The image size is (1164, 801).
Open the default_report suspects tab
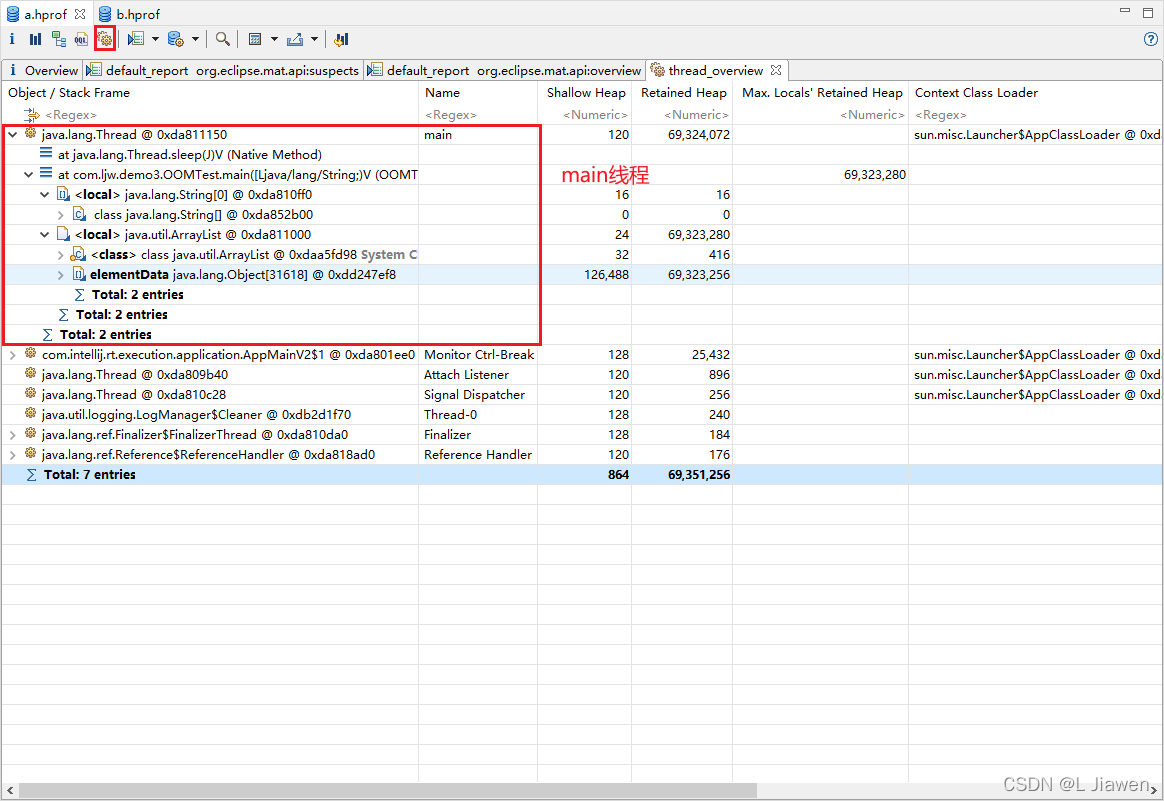pyautogui.click(x=223, y=71)
